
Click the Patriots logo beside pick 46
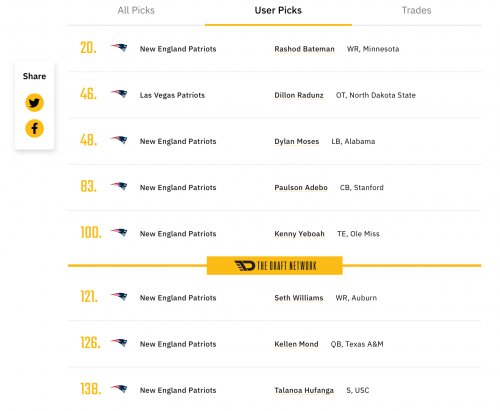[x=119, y=94]
